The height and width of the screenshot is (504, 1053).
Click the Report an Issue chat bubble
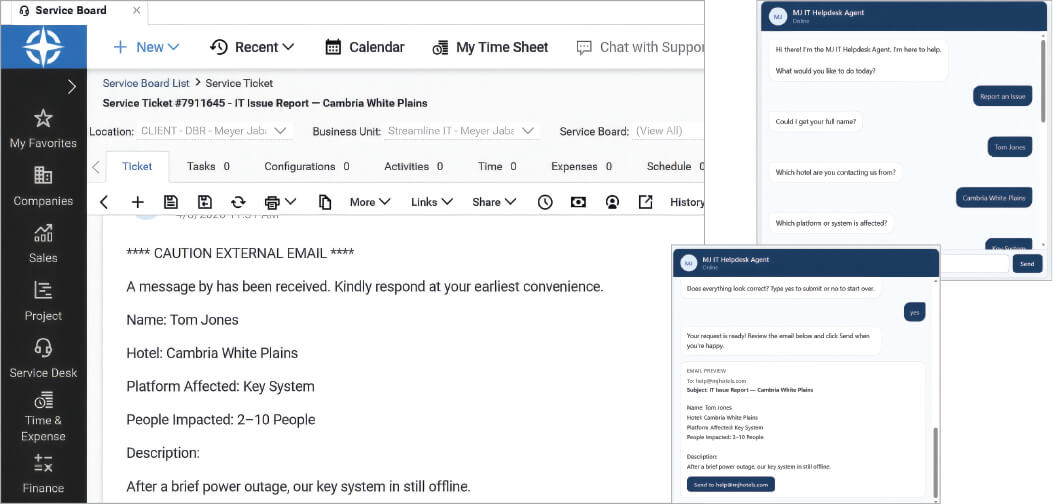pos(1002,96)
